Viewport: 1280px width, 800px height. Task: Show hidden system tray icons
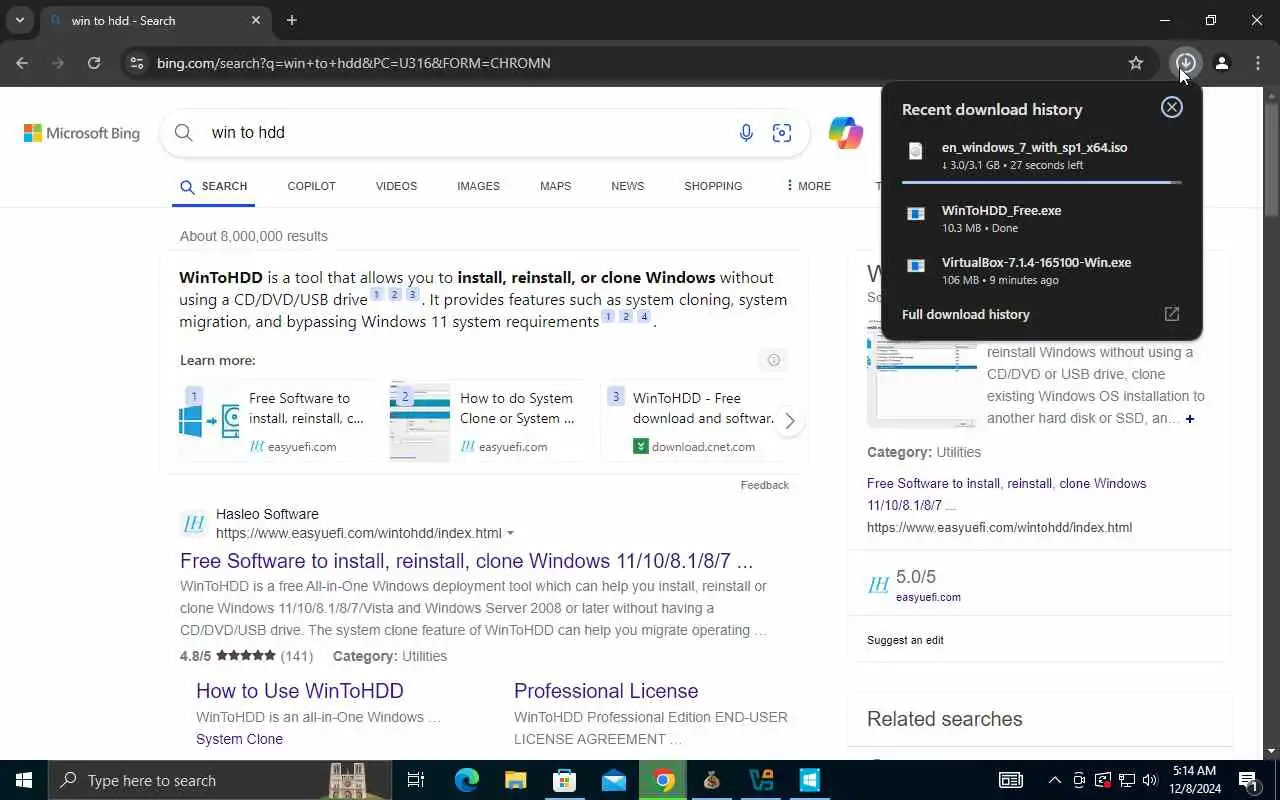(1054, 780)
